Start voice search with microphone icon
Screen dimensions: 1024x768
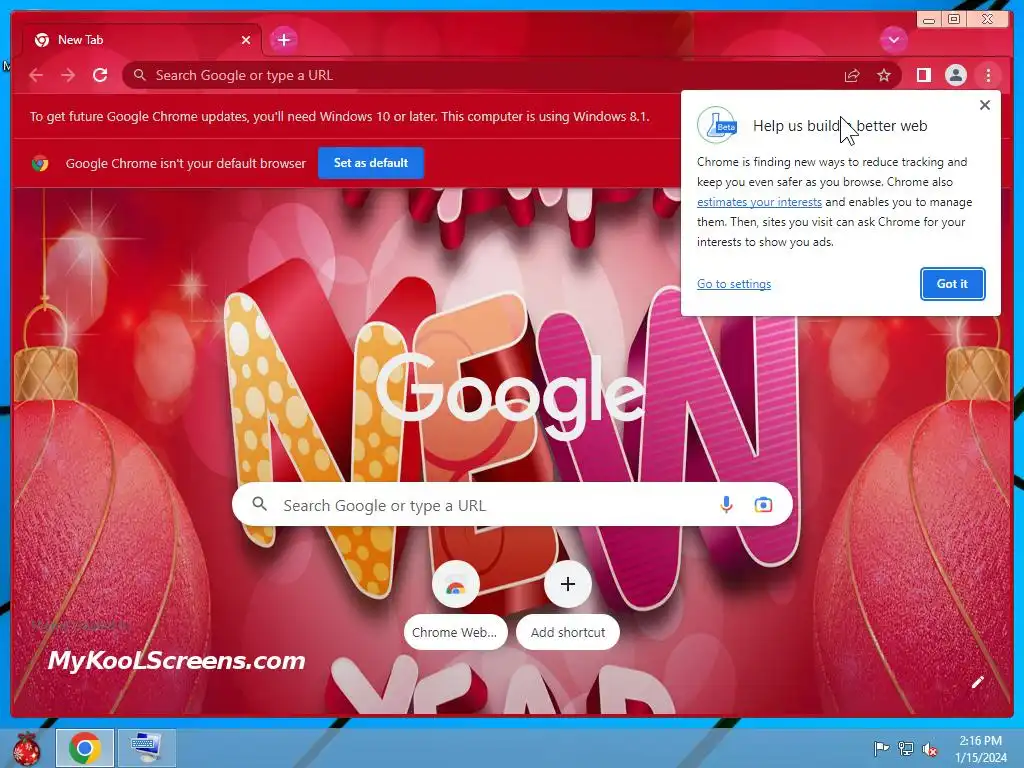coord(726,504)
